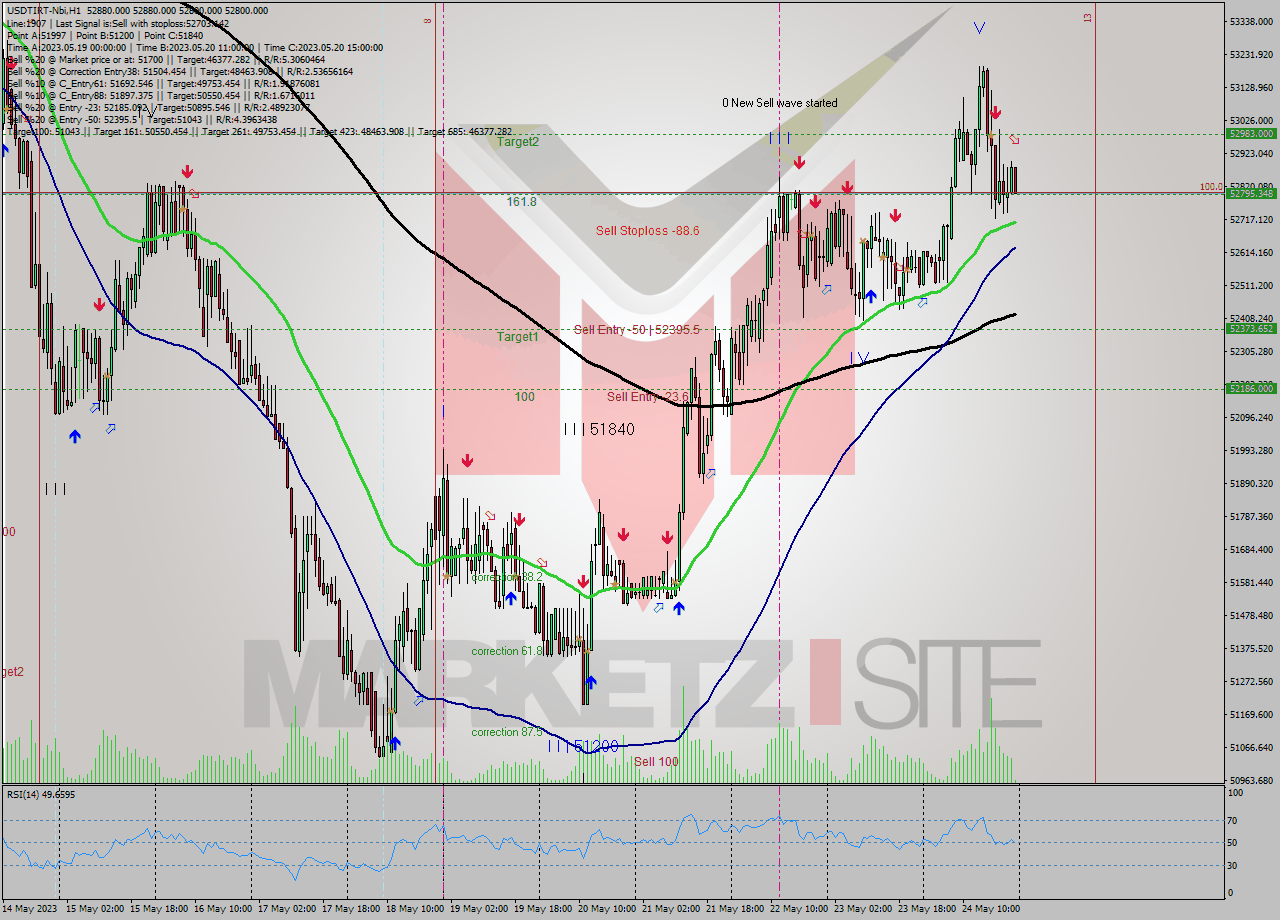Click '0 New Sell wave started' label

[x=780, y=103]
